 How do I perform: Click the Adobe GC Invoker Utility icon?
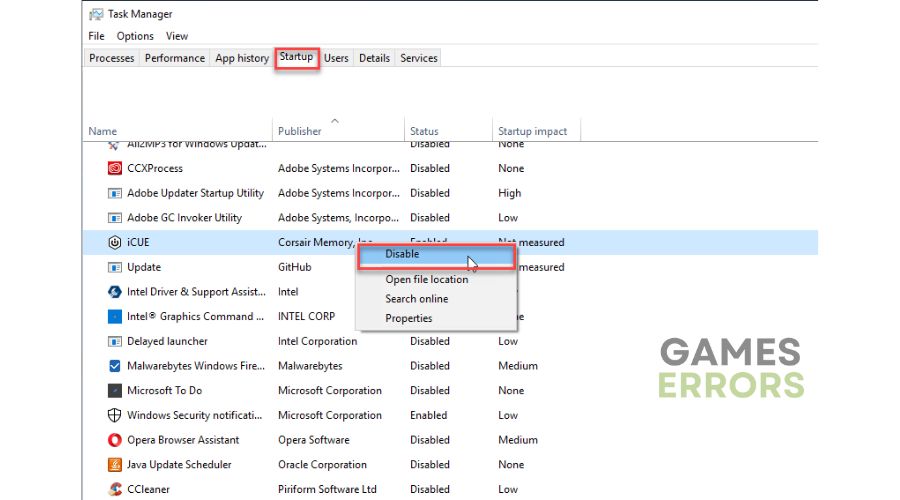pos(115,218)
